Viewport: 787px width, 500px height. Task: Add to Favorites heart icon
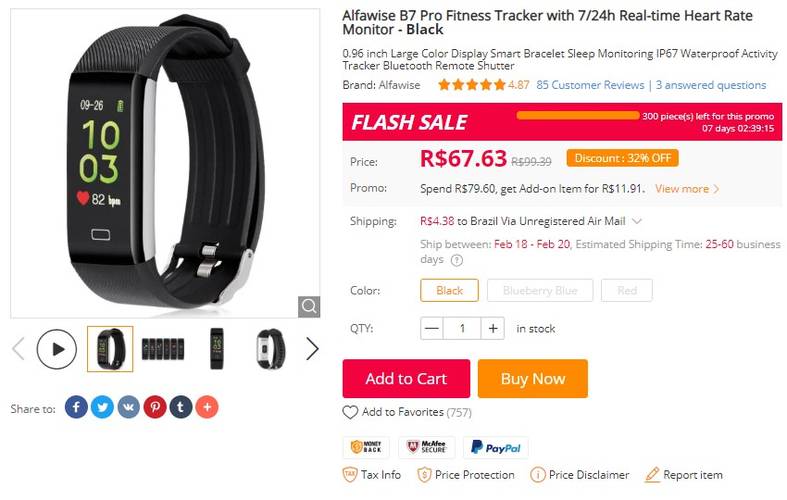tap(350, 413)
